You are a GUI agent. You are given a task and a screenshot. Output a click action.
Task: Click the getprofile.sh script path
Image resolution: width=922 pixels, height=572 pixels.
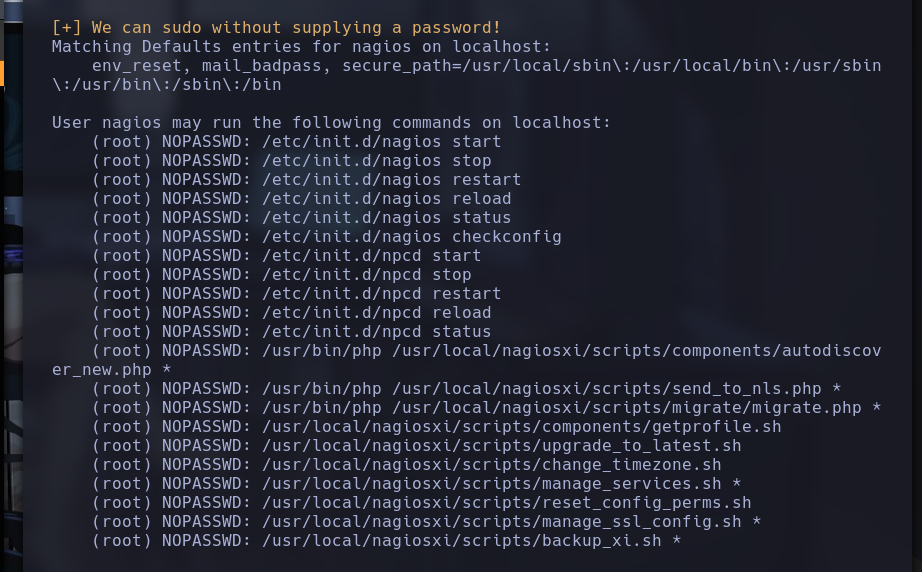pyautogui.click(x=522, y=427)
